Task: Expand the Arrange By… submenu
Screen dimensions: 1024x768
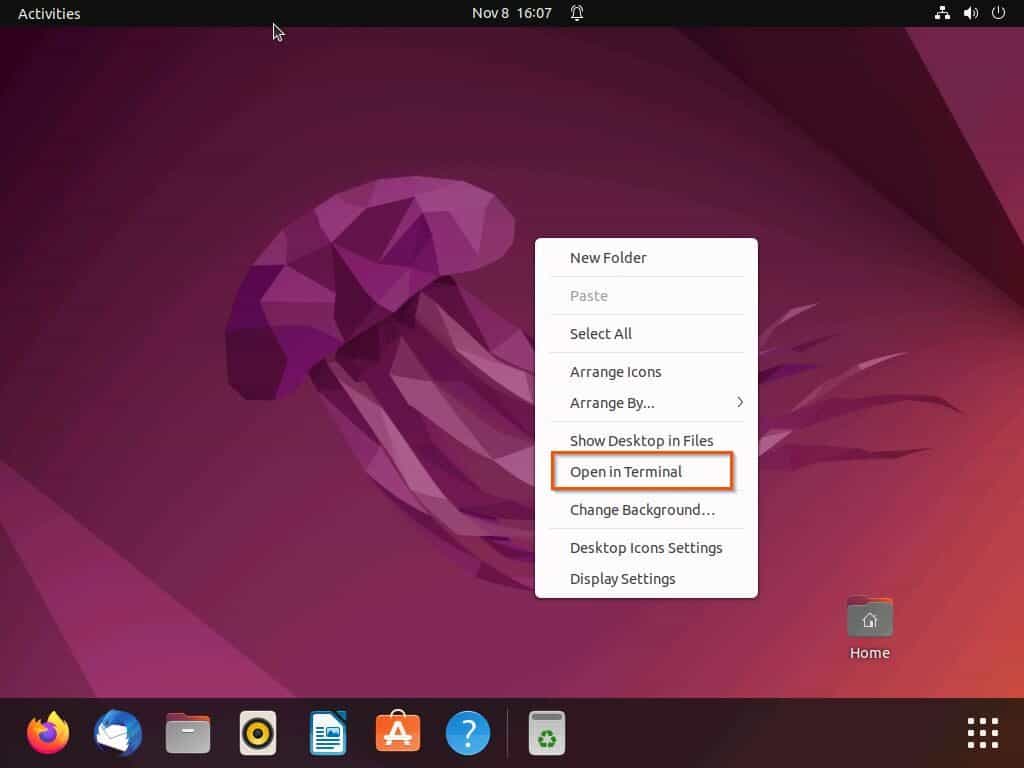Action: point(647,403)
